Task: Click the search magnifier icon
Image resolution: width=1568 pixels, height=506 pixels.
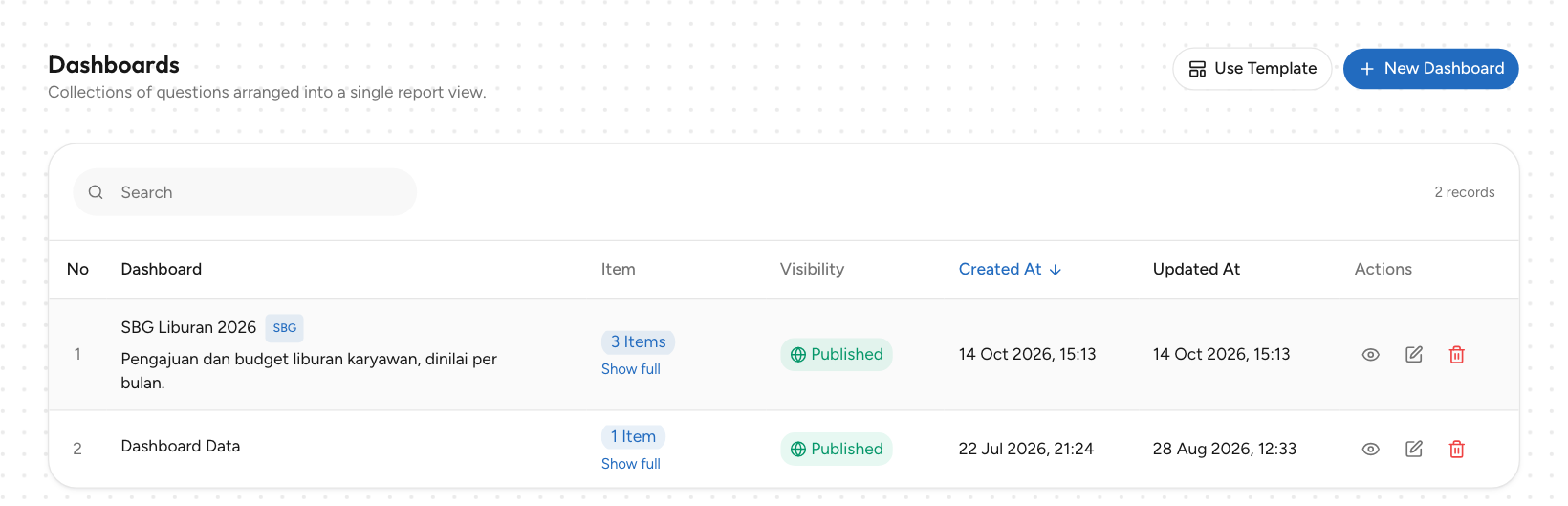Action: [x=96, y=192]
